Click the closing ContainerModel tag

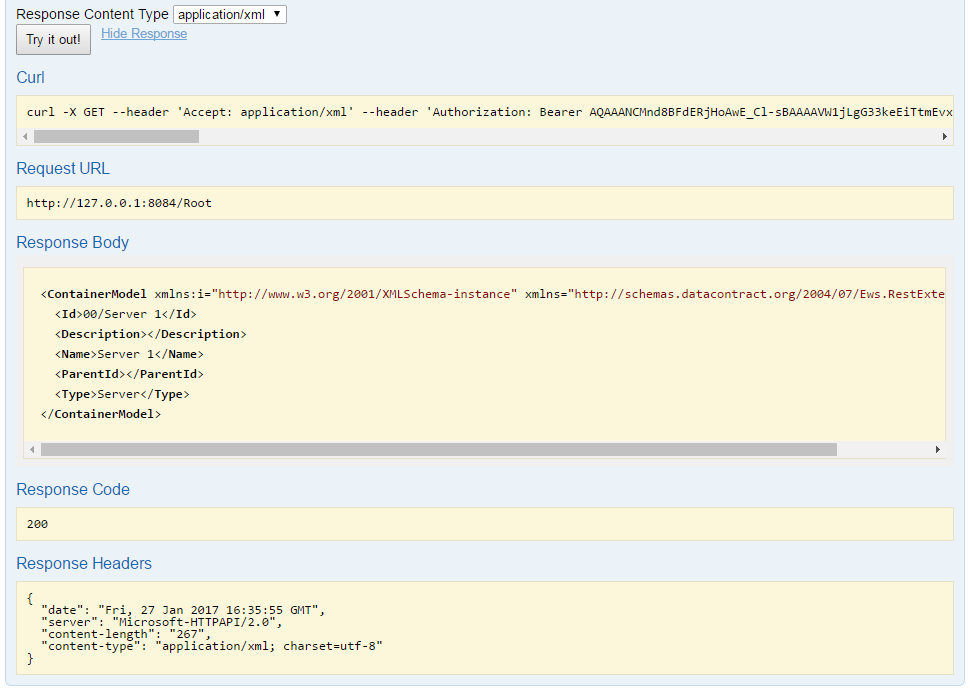point(101,414)
